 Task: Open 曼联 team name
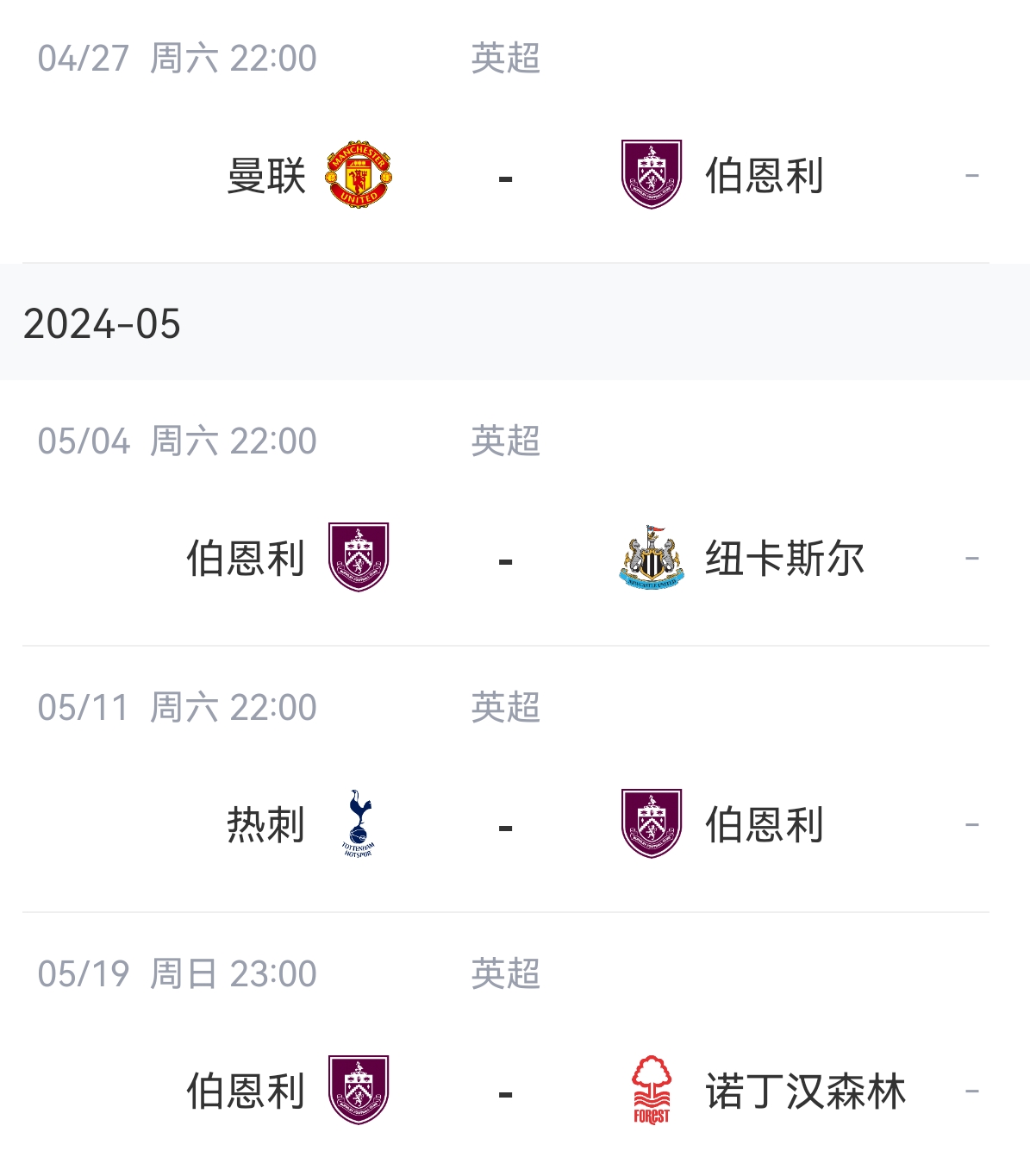(266, 176)
